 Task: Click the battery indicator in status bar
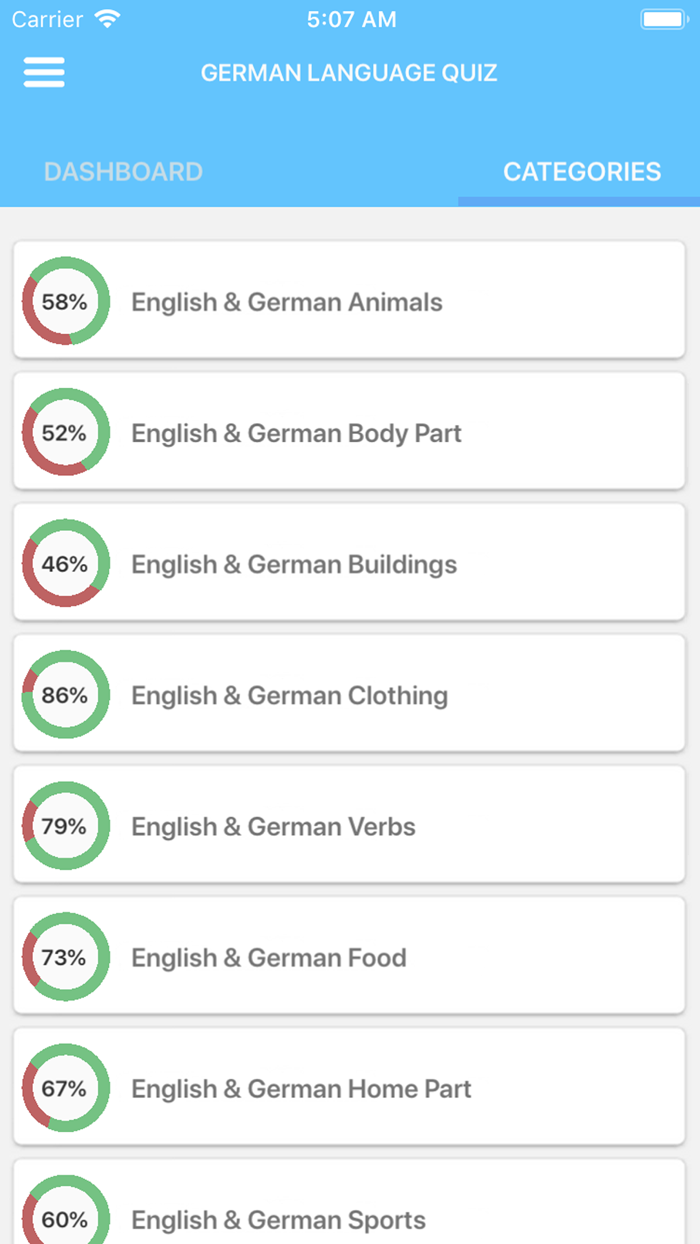(x=664, y=17)
